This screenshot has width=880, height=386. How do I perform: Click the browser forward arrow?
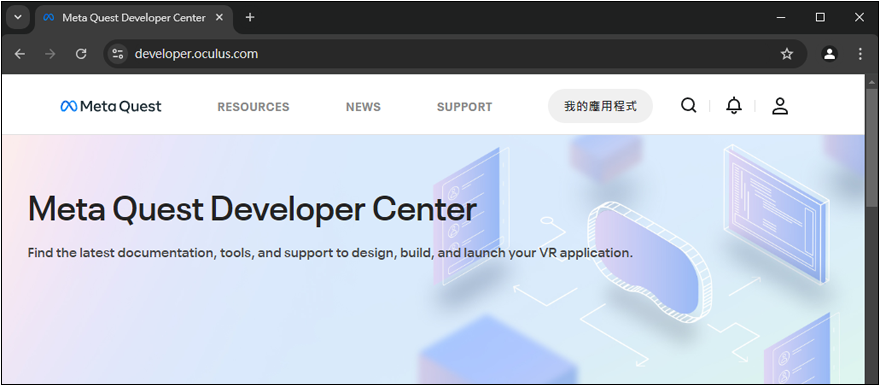(x=51, y=54)
